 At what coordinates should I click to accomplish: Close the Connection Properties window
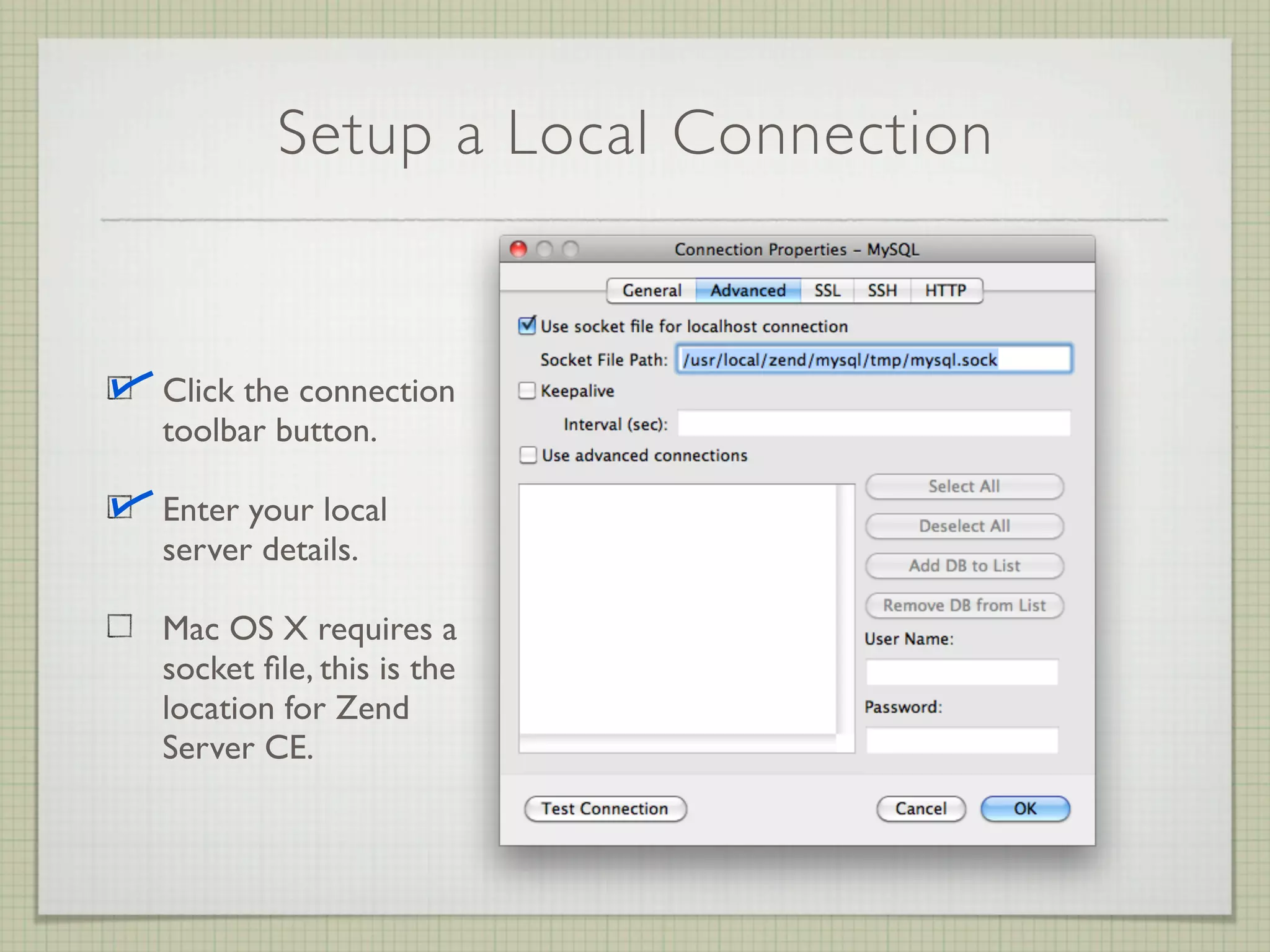pos(518,249)
